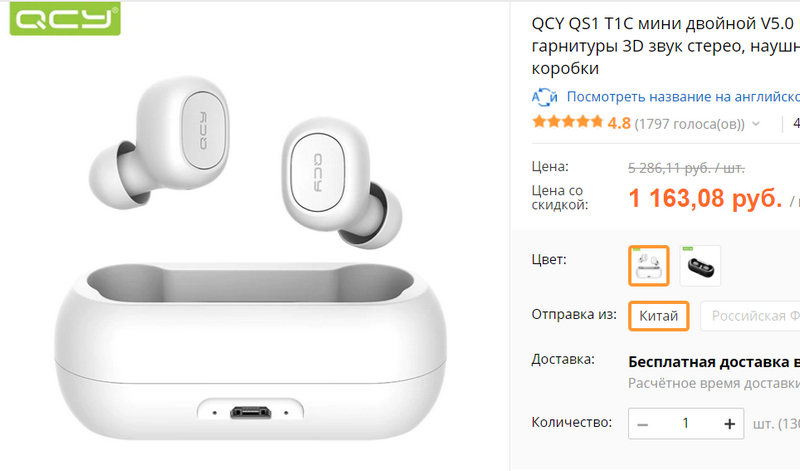Expand the ratings breakdown chevron
The width and height of the screenshot is (800, 471).
click(x=756, y=124)
